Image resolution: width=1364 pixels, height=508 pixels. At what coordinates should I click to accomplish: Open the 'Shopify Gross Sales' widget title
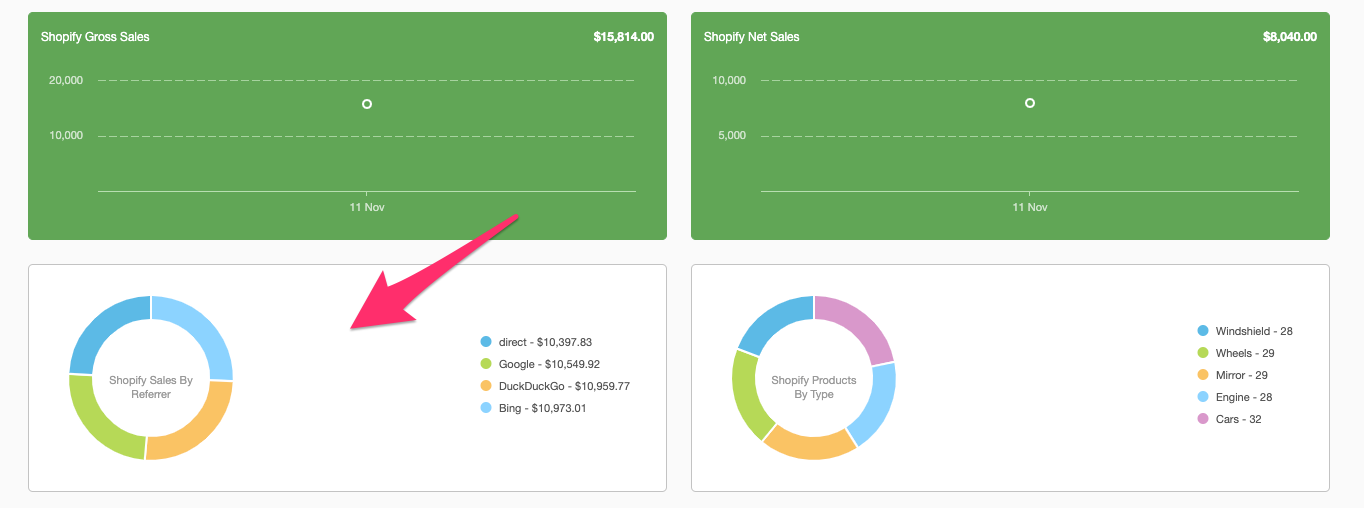[95, 37]
